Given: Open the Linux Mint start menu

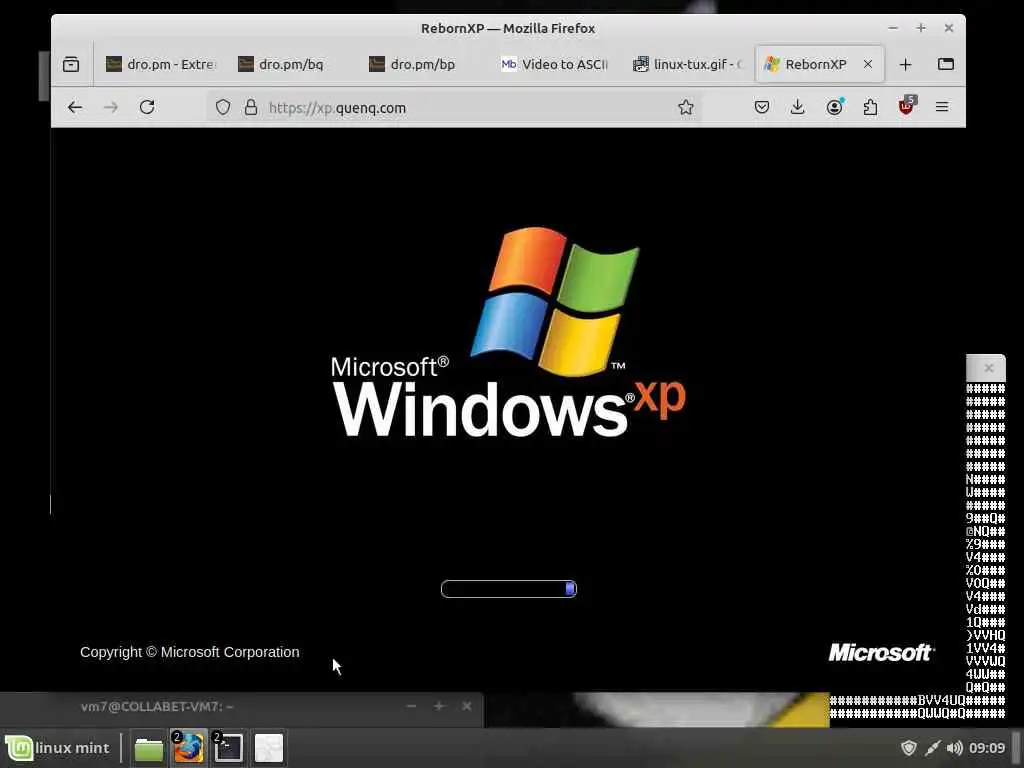Looking at the screenshot, I should pos(57,748).
